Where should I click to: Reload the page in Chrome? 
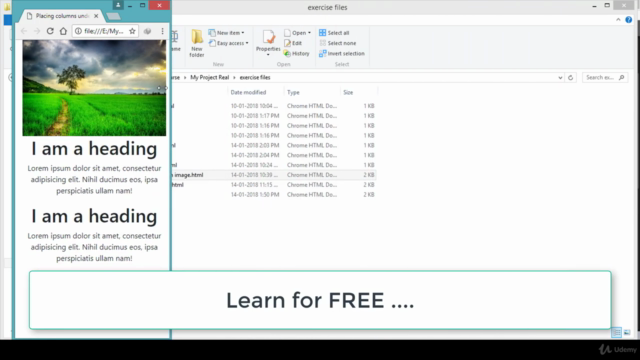tap(50, 31)
